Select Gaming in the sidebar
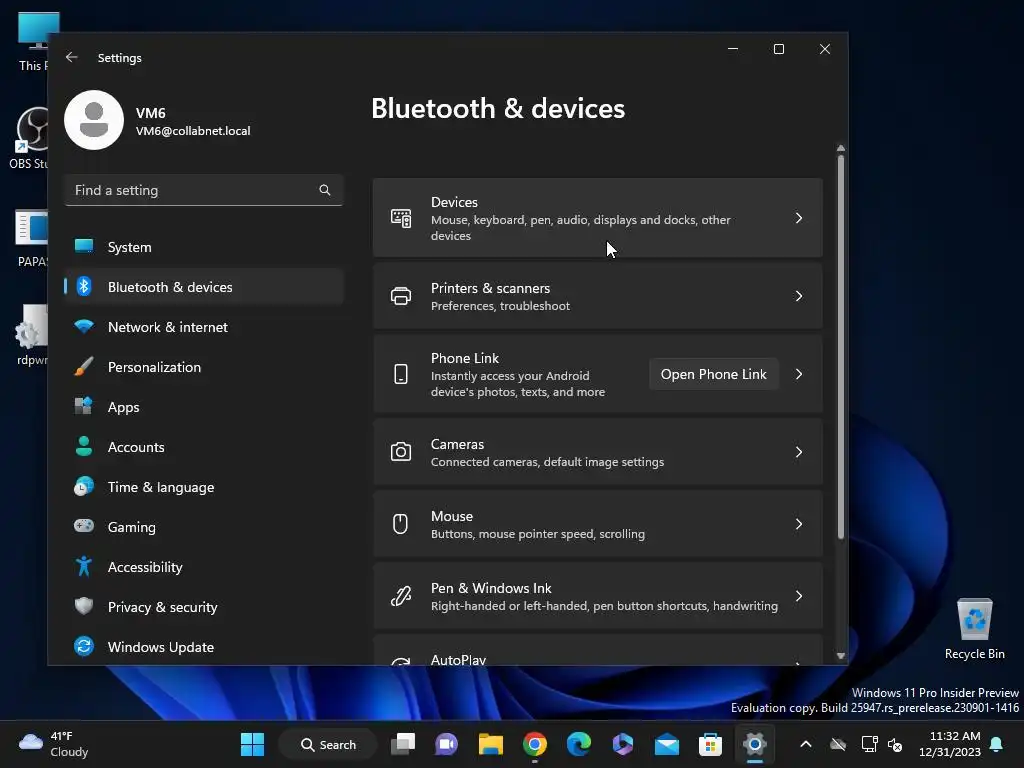This screenshot has width=1024, height=768. [204, 526]
